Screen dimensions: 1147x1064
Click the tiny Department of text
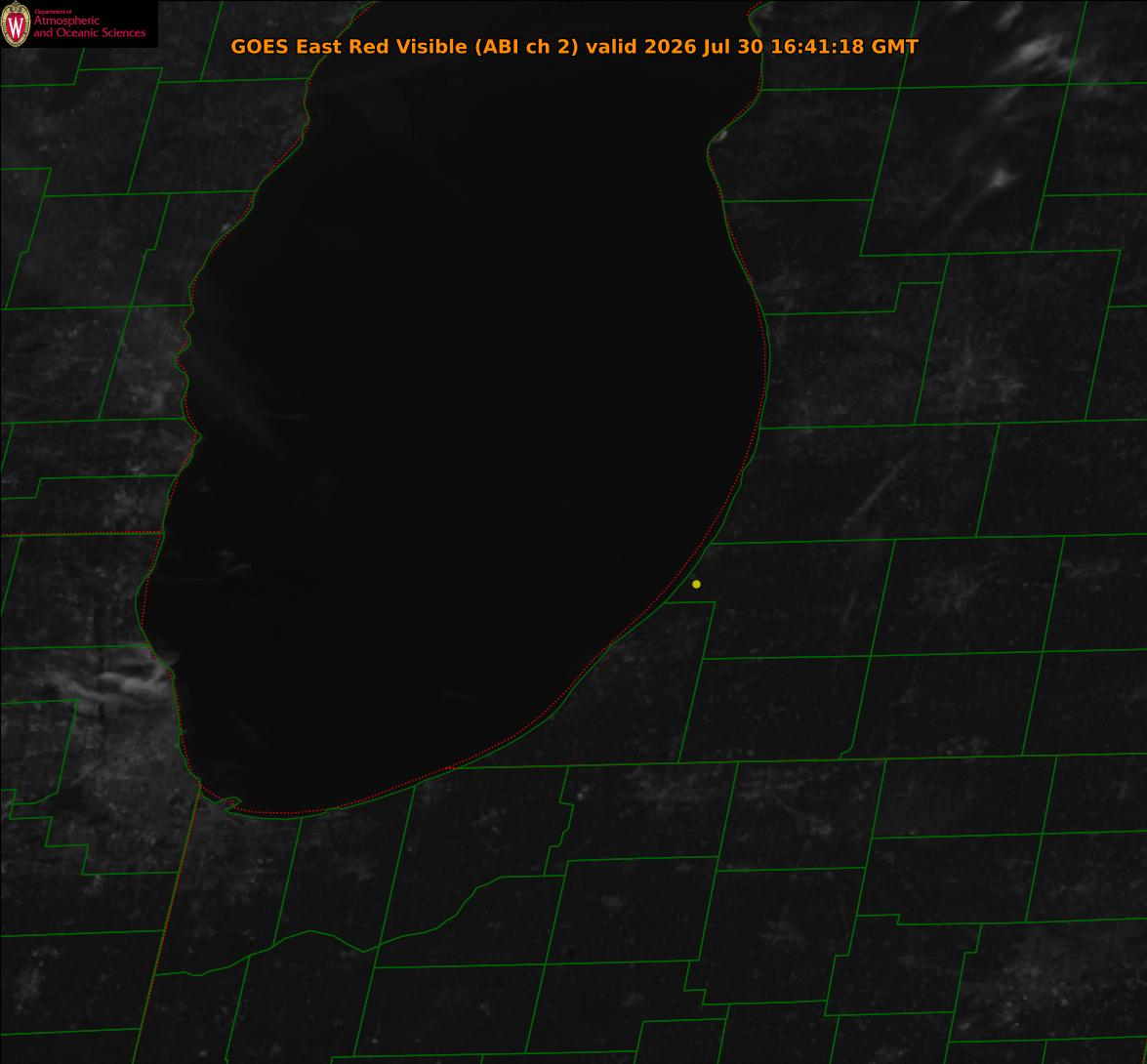[x=53, y=11]
